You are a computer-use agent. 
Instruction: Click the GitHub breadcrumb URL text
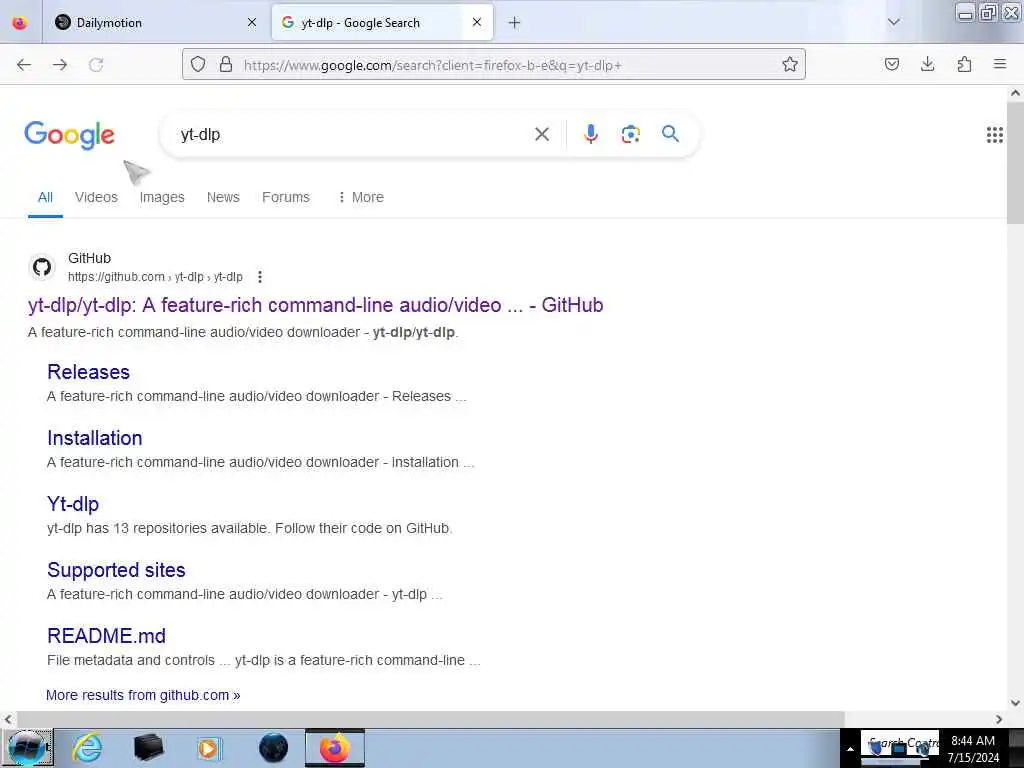click(155, 277)
